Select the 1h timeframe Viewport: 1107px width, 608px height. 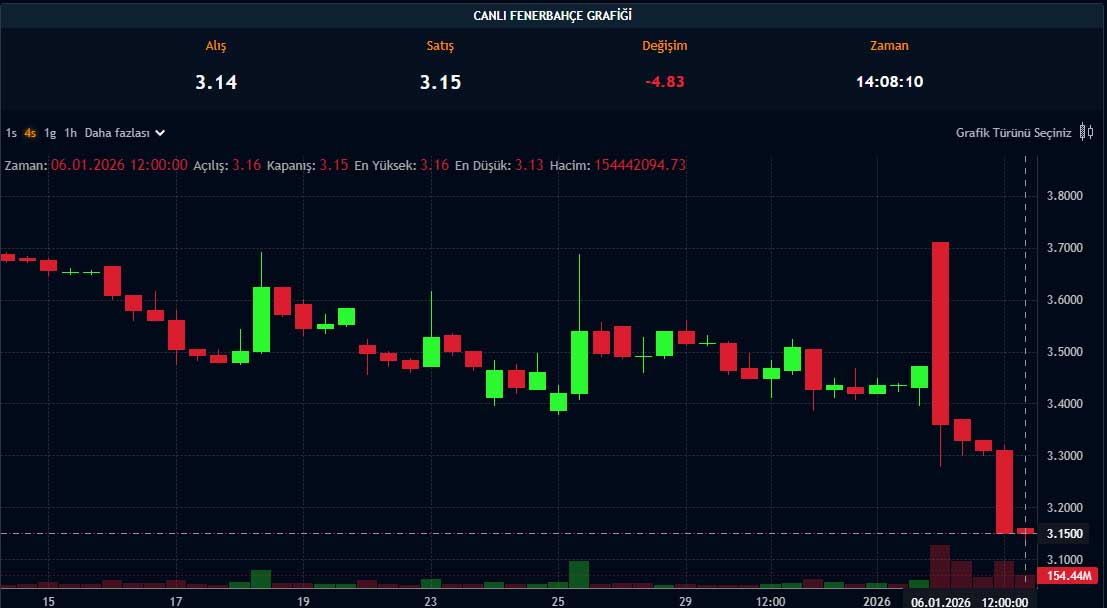click(70, 133)
